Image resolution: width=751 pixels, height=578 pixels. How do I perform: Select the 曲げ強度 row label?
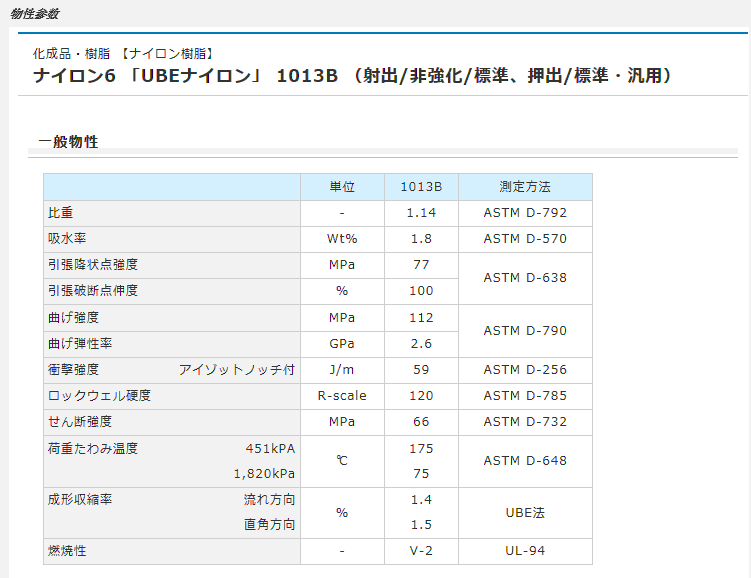pyautogui.click(x=73, y=317)
